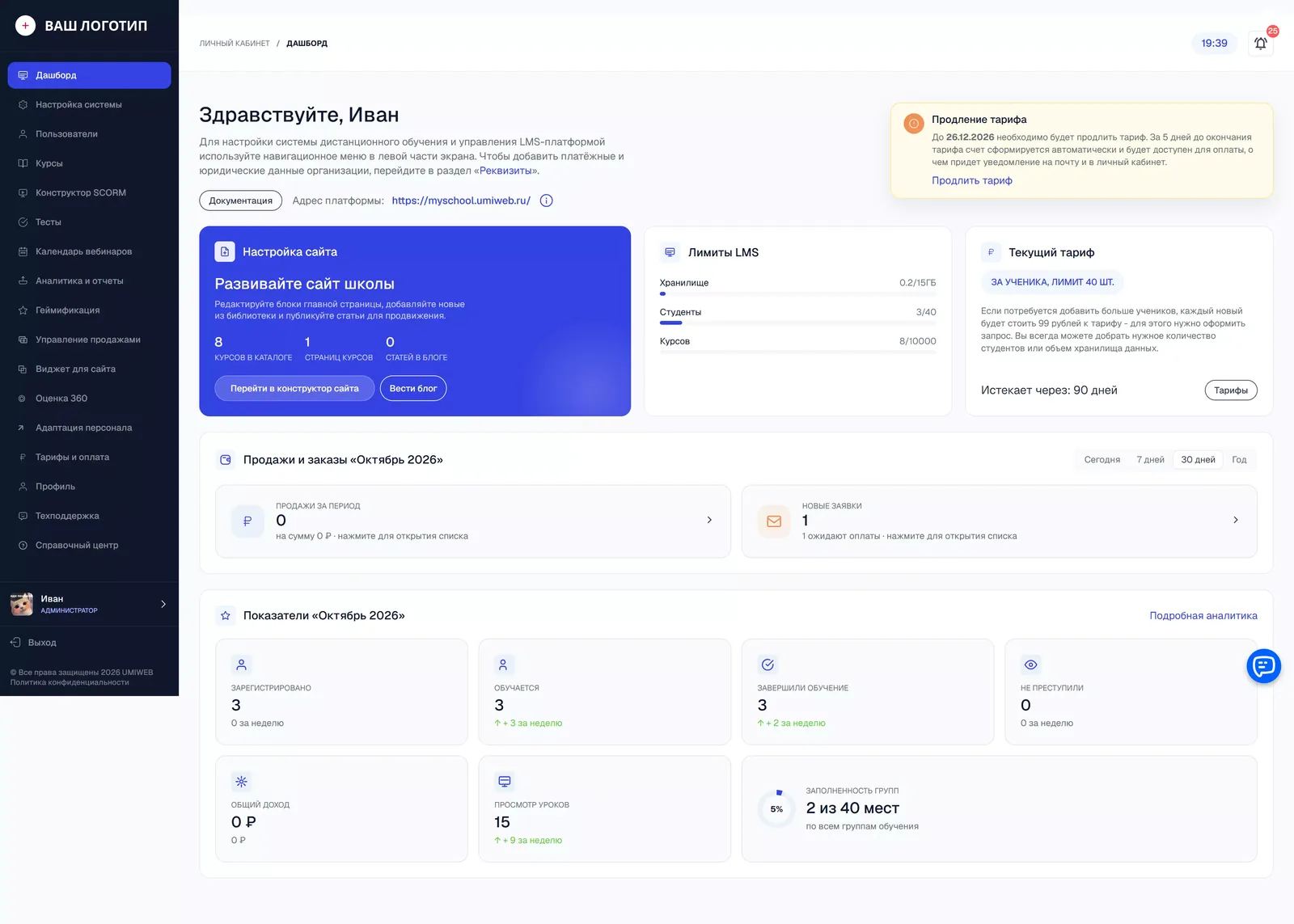1294x924 pixels.
Task: Select the 30 дней period tab
Action: pos(1198,460)
